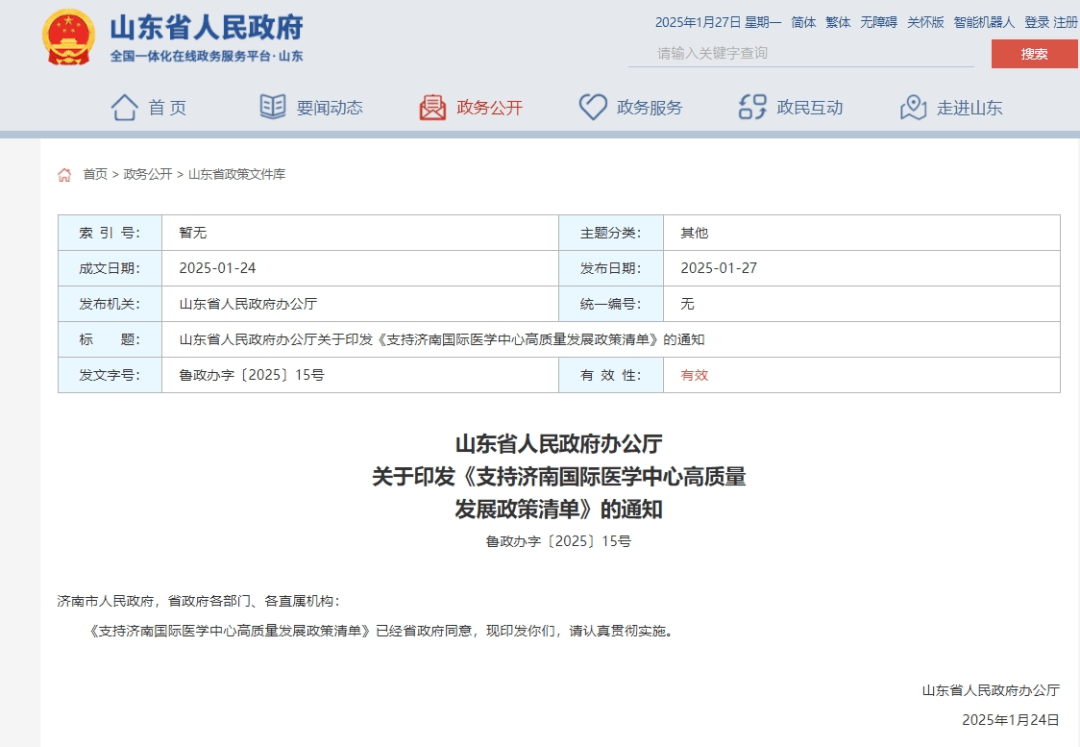Click the keyword search input field
The width and height of the screenshot is (1080, 747).
[800, 55]
